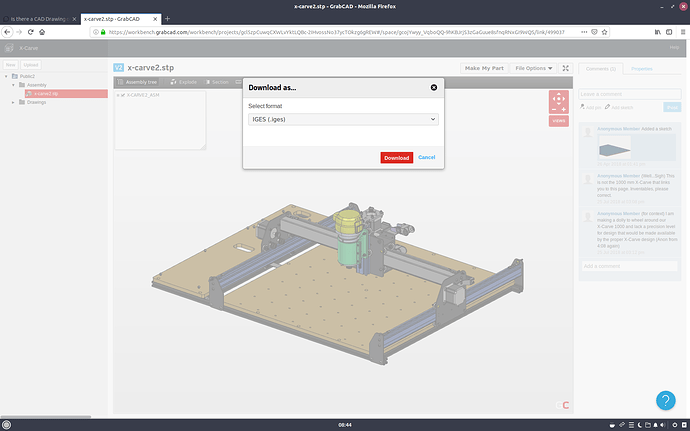Pan right with navigation pad arrow
The image size is (690, 431).
tap(564, 99)
